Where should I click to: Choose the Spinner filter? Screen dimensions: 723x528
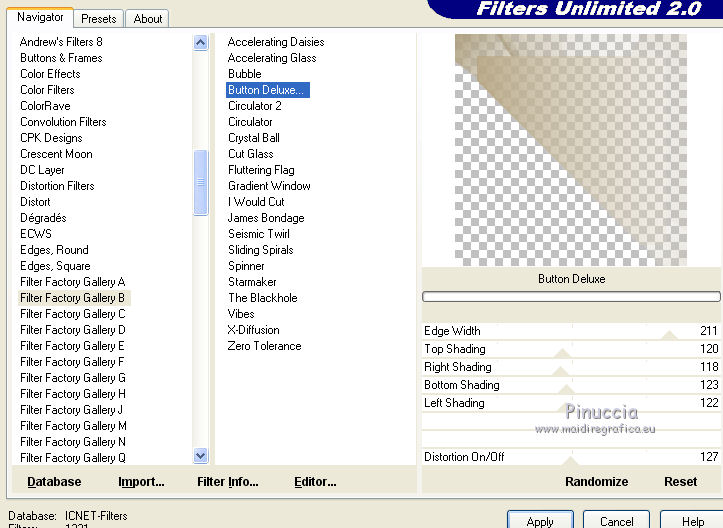tap(246, 266)
